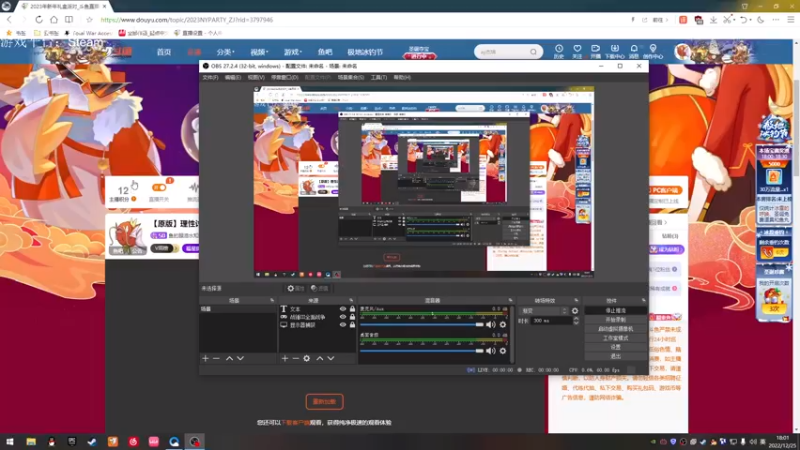
Task: Toggle lock on Display Capture source
Action: pos(352,324)
